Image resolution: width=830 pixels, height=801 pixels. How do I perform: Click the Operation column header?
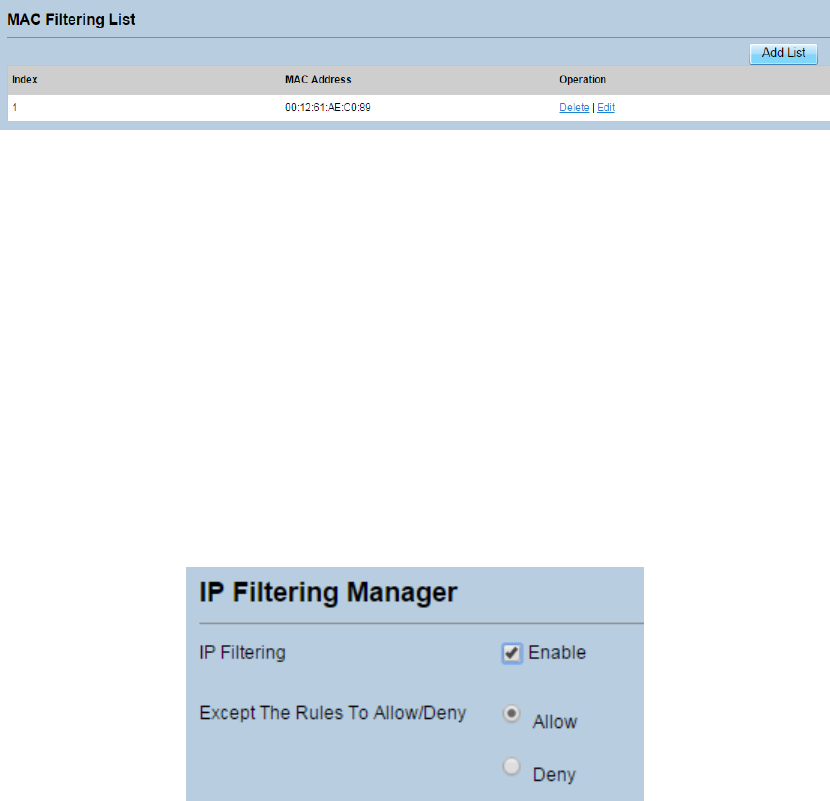(x=582, y=79)
